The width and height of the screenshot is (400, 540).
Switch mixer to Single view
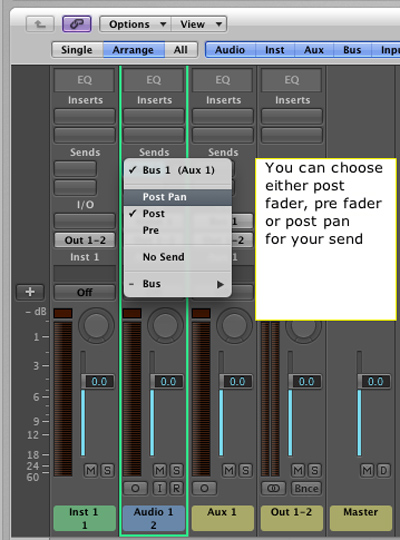click(x=77, y=50)
